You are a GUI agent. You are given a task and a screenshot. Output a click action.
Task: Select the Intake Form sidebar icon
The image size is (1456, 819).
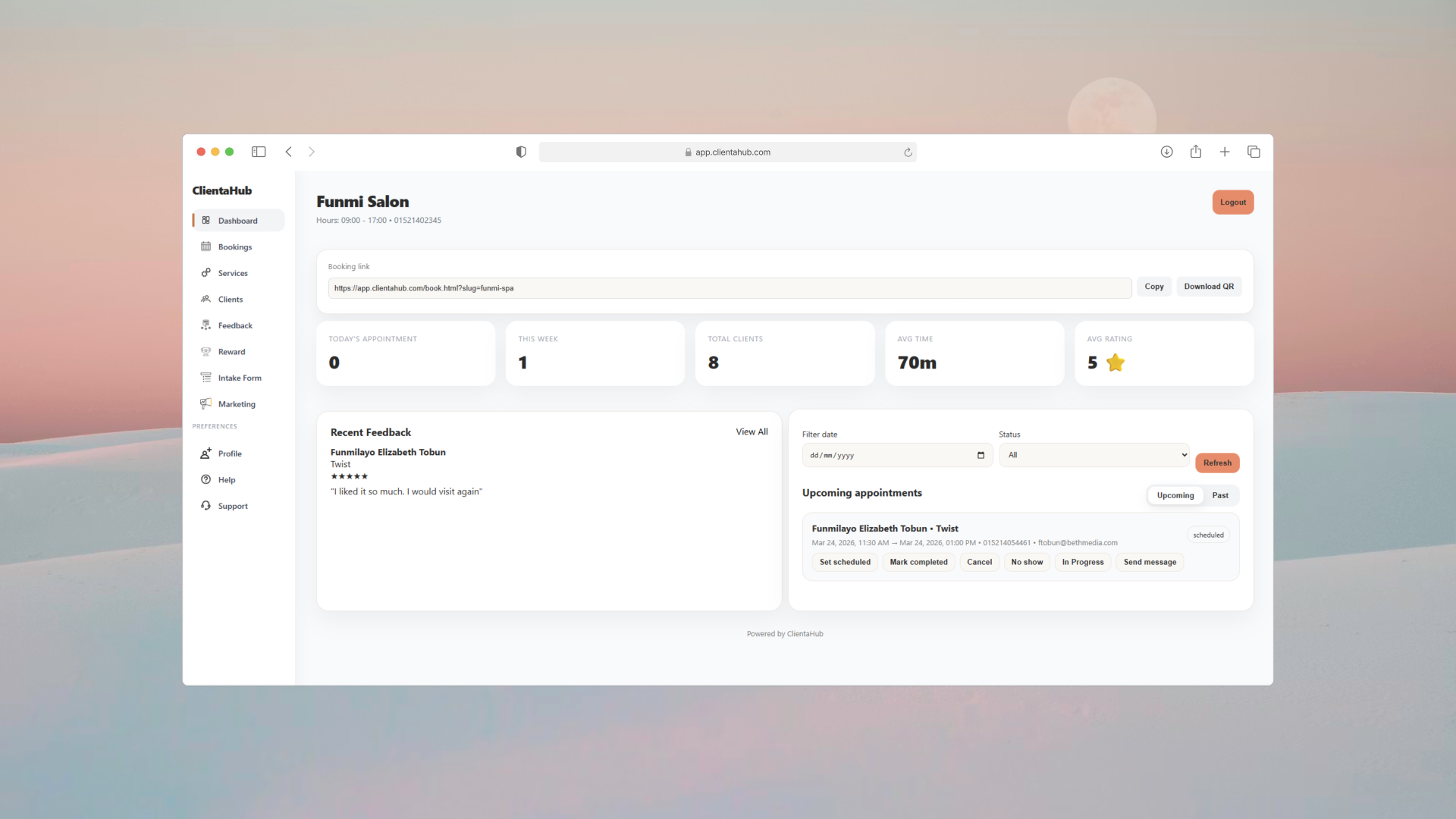206,377
